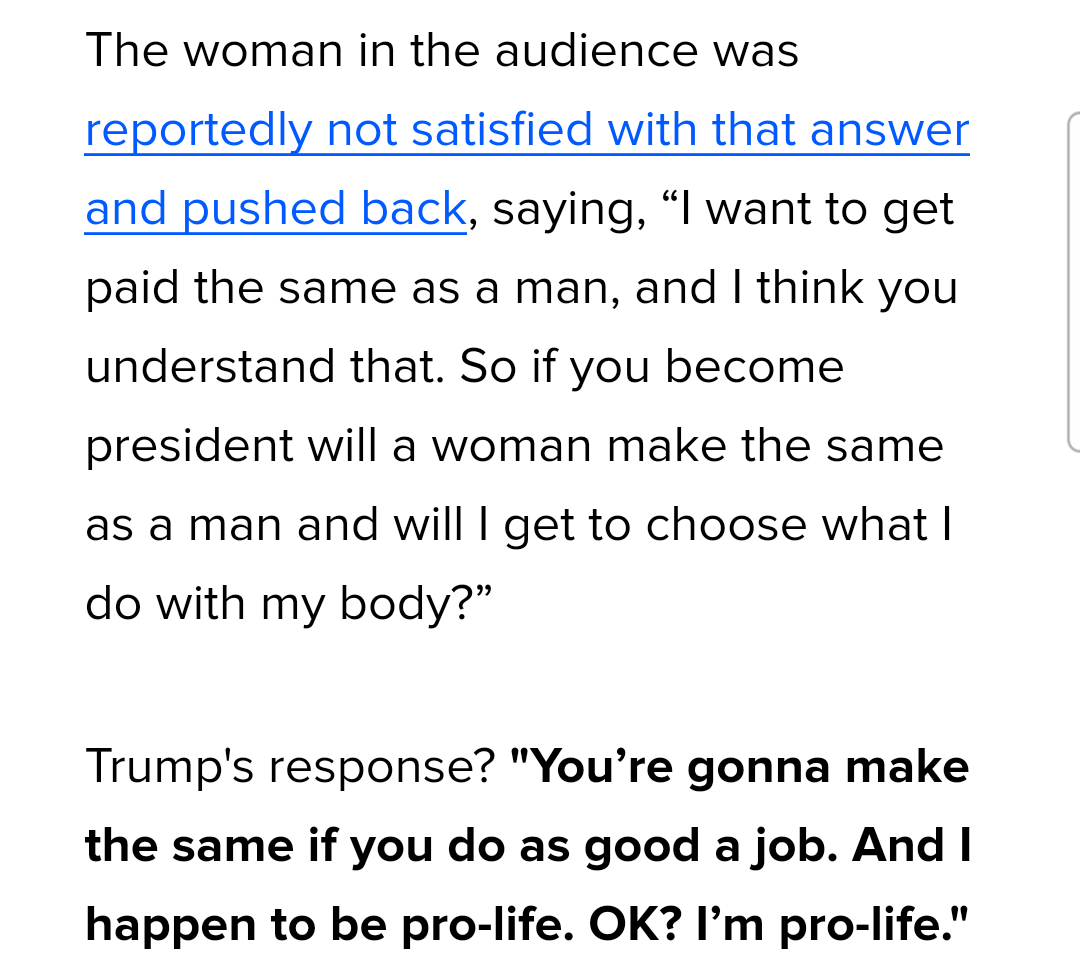Click the bold quote "You're gonna make"
1080x978 pixels.
(740, 767)
